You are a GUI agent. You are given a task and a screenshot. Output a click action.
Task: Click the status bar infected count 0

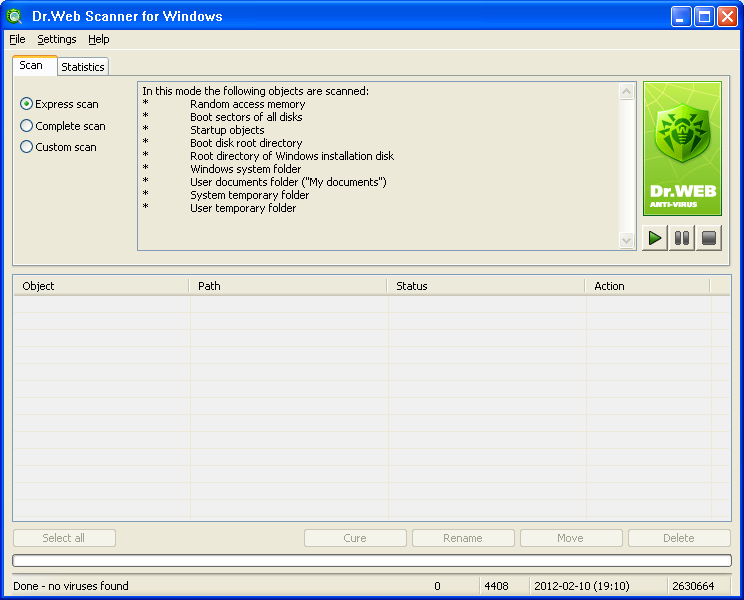click(437, 586)
